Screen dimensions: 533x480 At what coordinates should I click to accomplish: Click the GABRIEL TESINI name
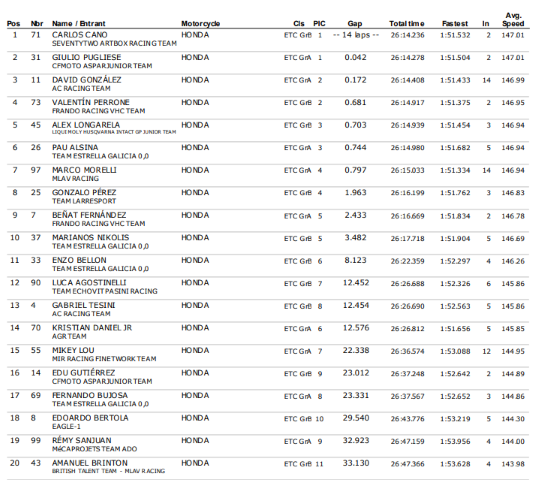[83, 305]
